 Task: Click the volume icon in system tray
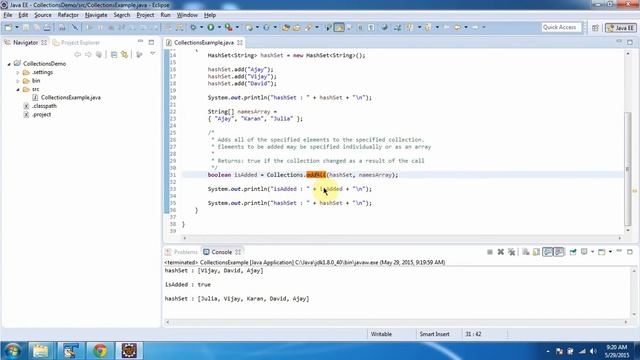[593, 351]
